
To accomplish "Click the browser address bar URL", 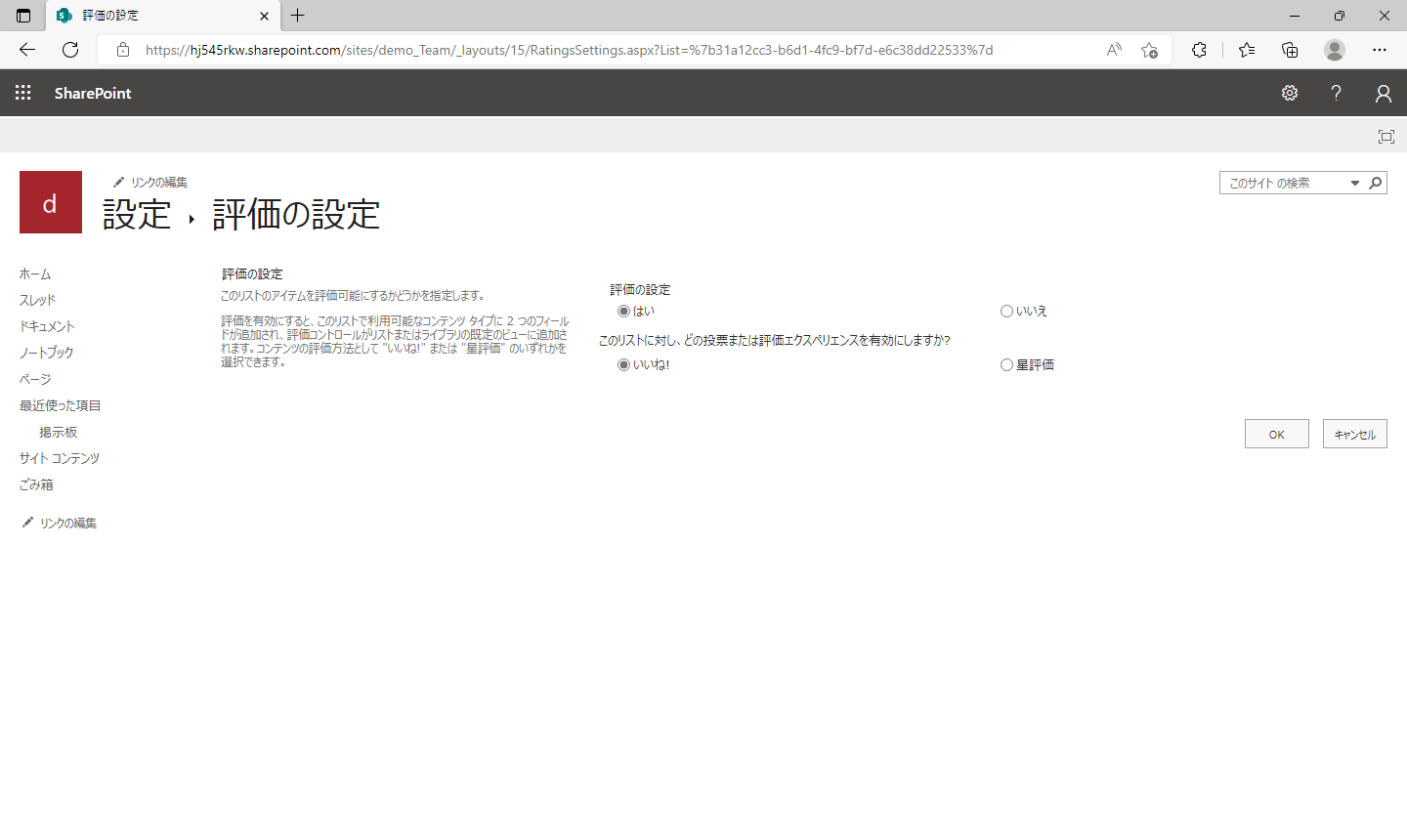I will (x=569, y=50).
